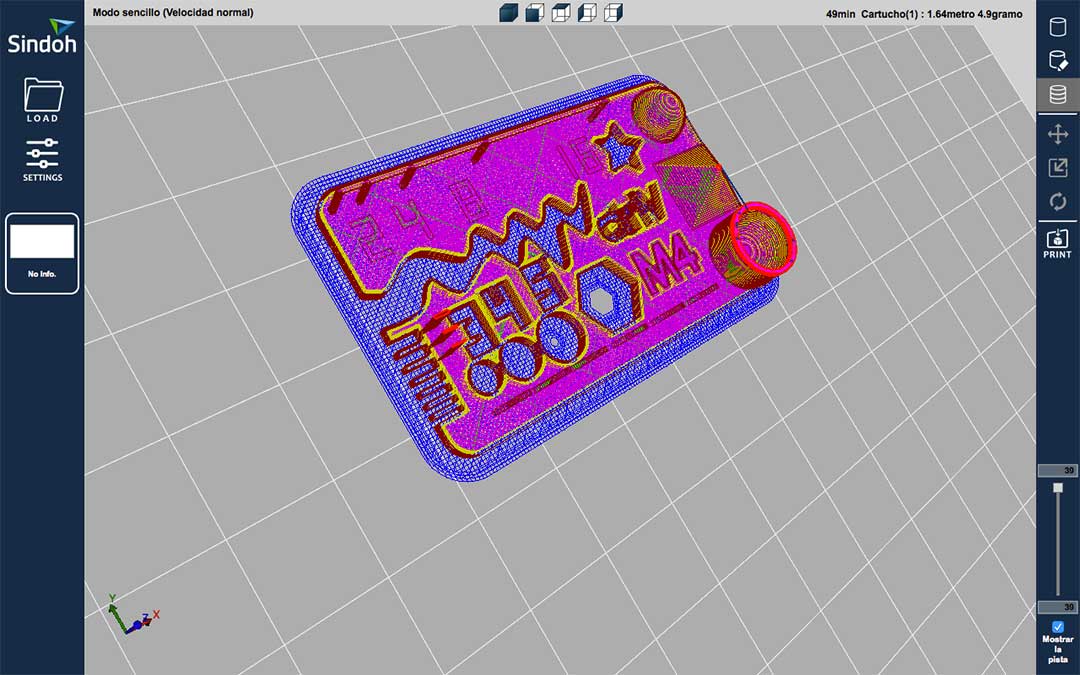Click the PRINT button
The image size is (1080, 675).
[1057, 243]
